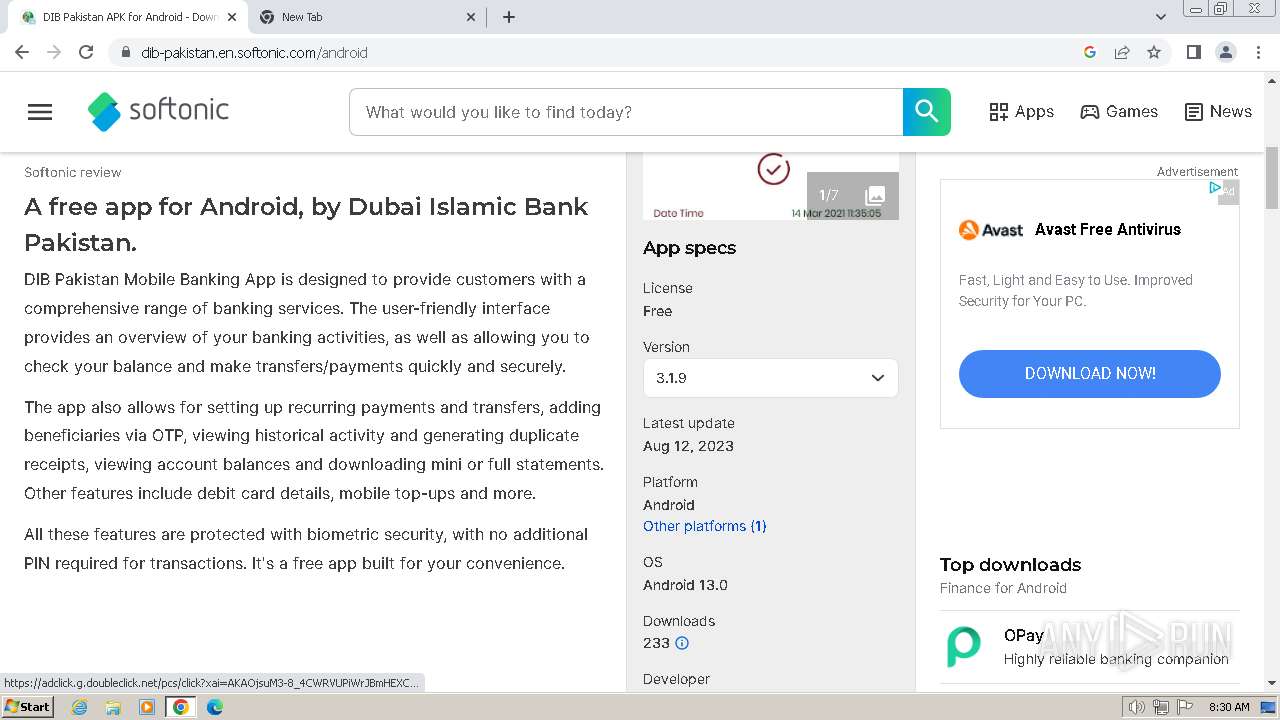Launch Microsoft Edge from taskbar
Viewport: 1280px width, 720px height.
(x=215, y=707)
